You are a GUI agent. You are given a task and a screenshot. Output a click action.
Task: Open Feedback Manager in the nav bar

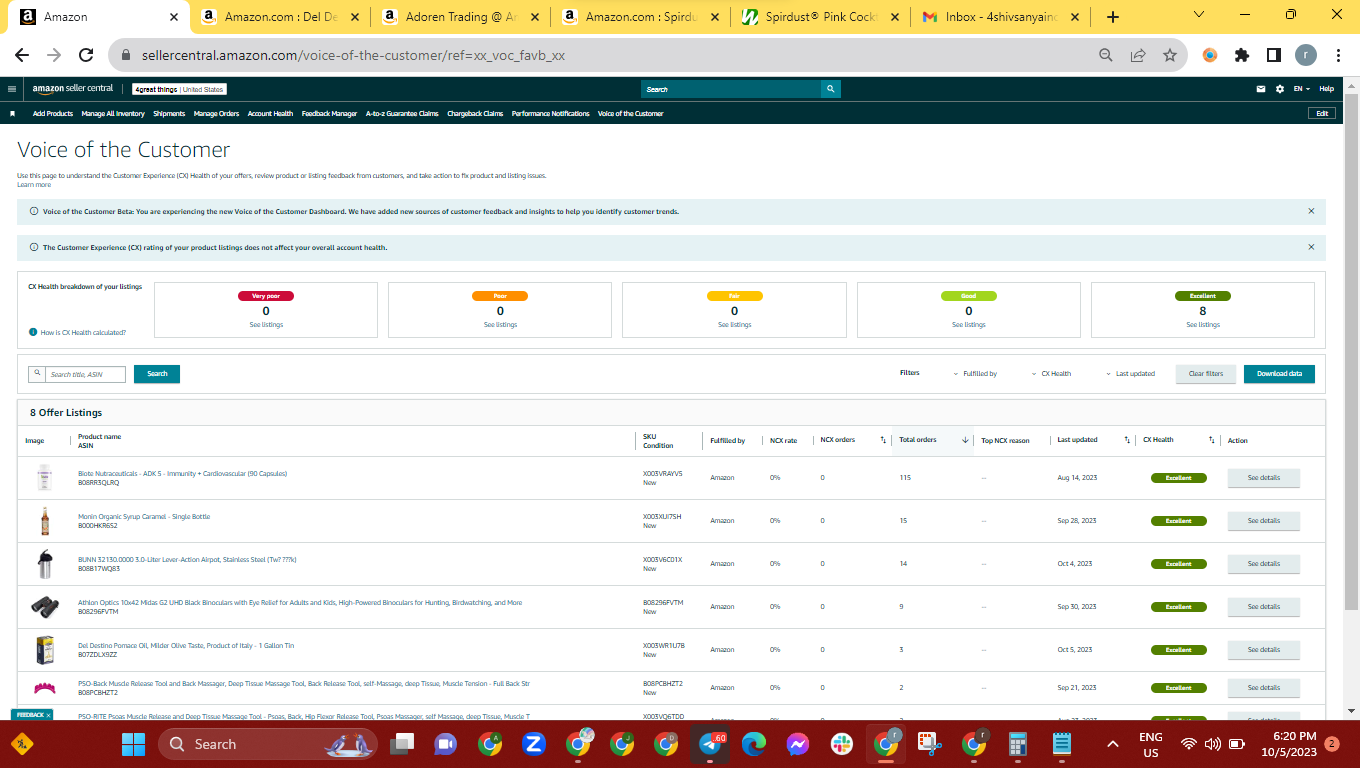329,114
